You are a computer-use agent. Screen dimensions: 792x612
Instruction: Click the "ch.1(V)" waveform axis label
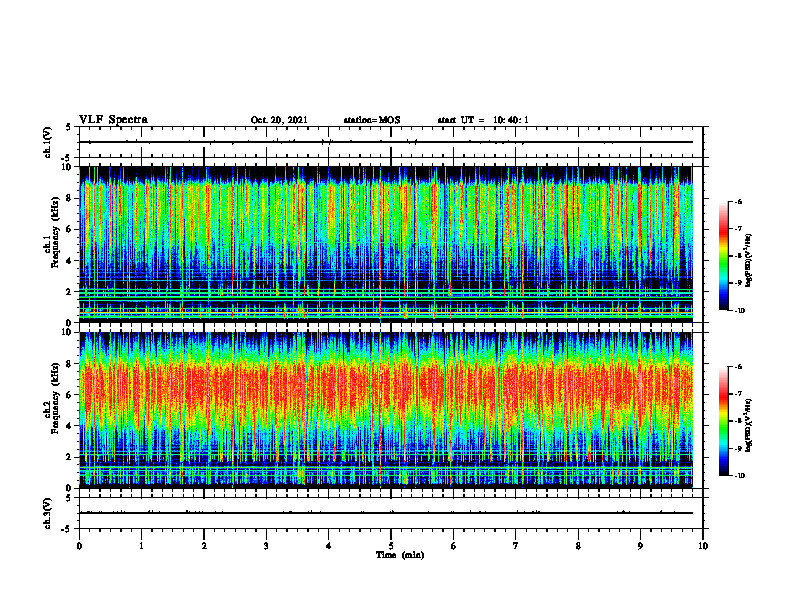point(47,142)
